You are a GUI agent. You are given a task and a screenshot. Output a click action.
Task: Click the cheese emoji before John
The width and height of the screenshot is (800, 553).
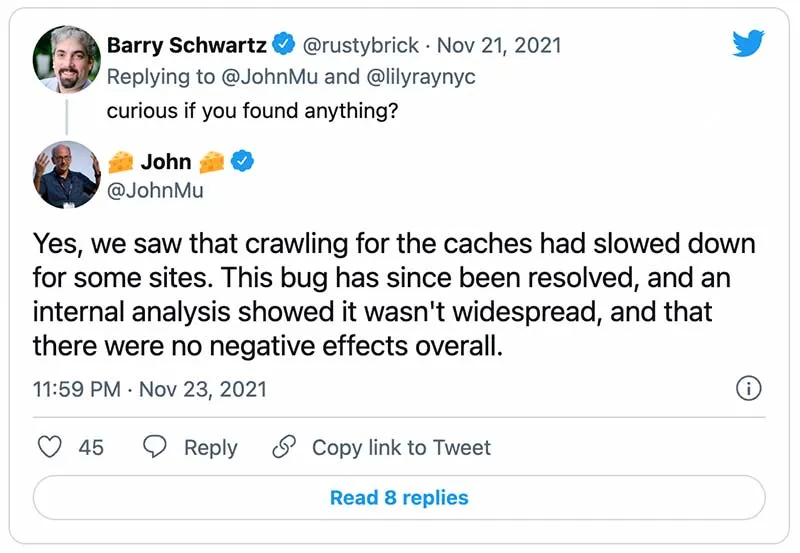[x=121, y=161]
